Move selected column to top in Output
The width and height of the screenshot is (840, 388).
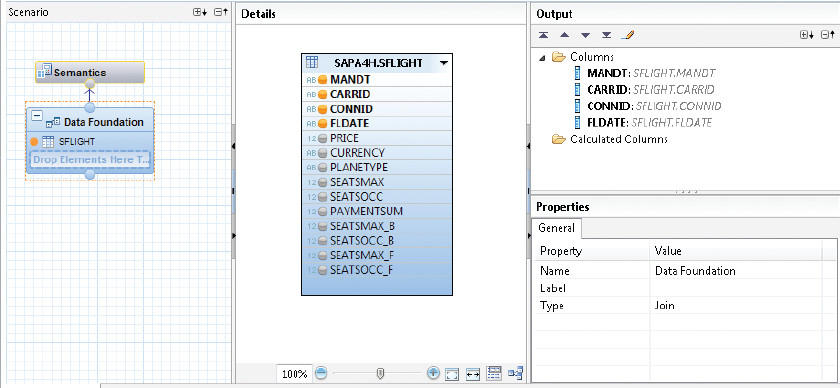543,35
